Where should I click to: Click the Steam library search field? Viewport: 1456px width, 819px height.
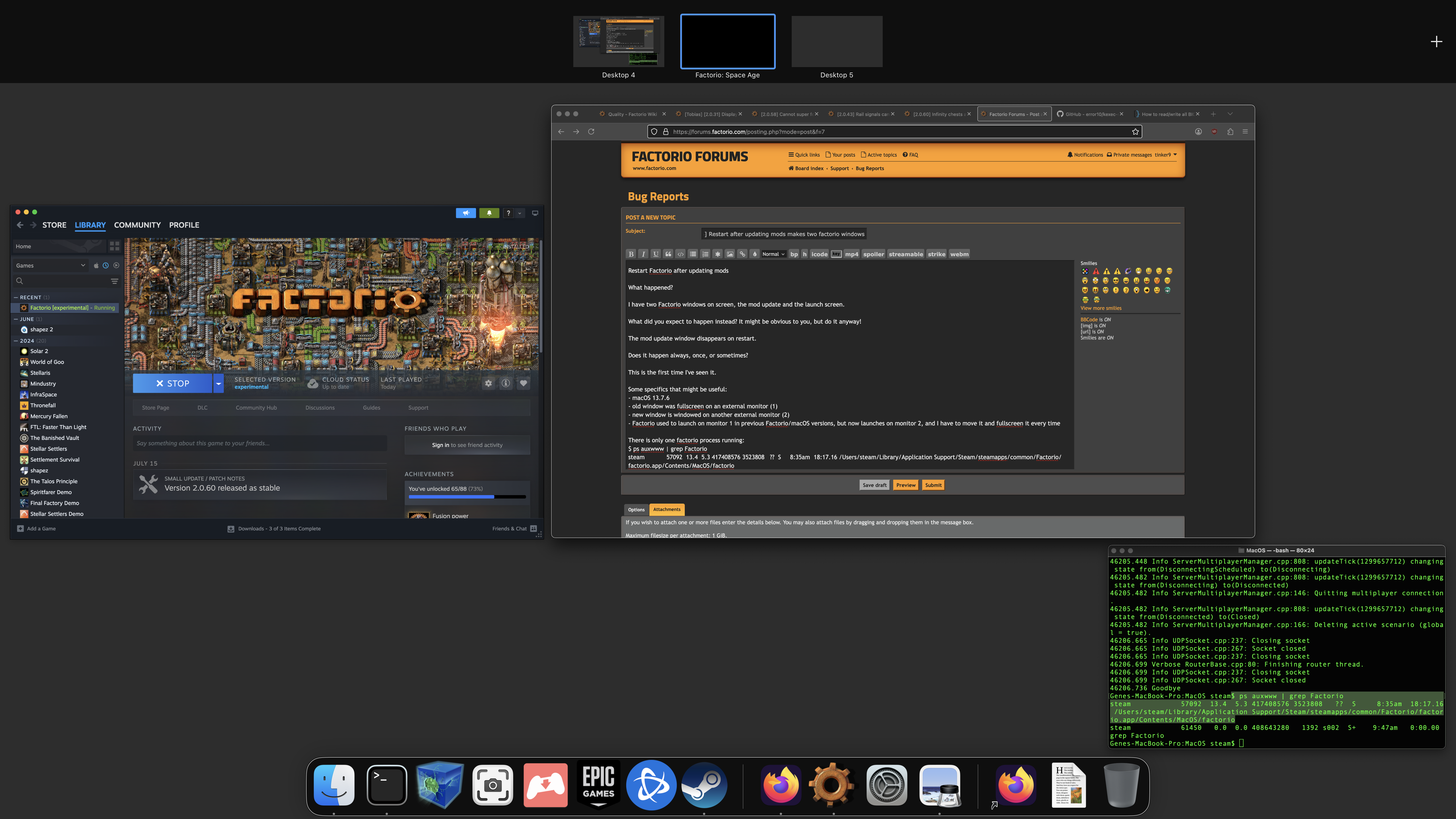click(x=62, y=281)
